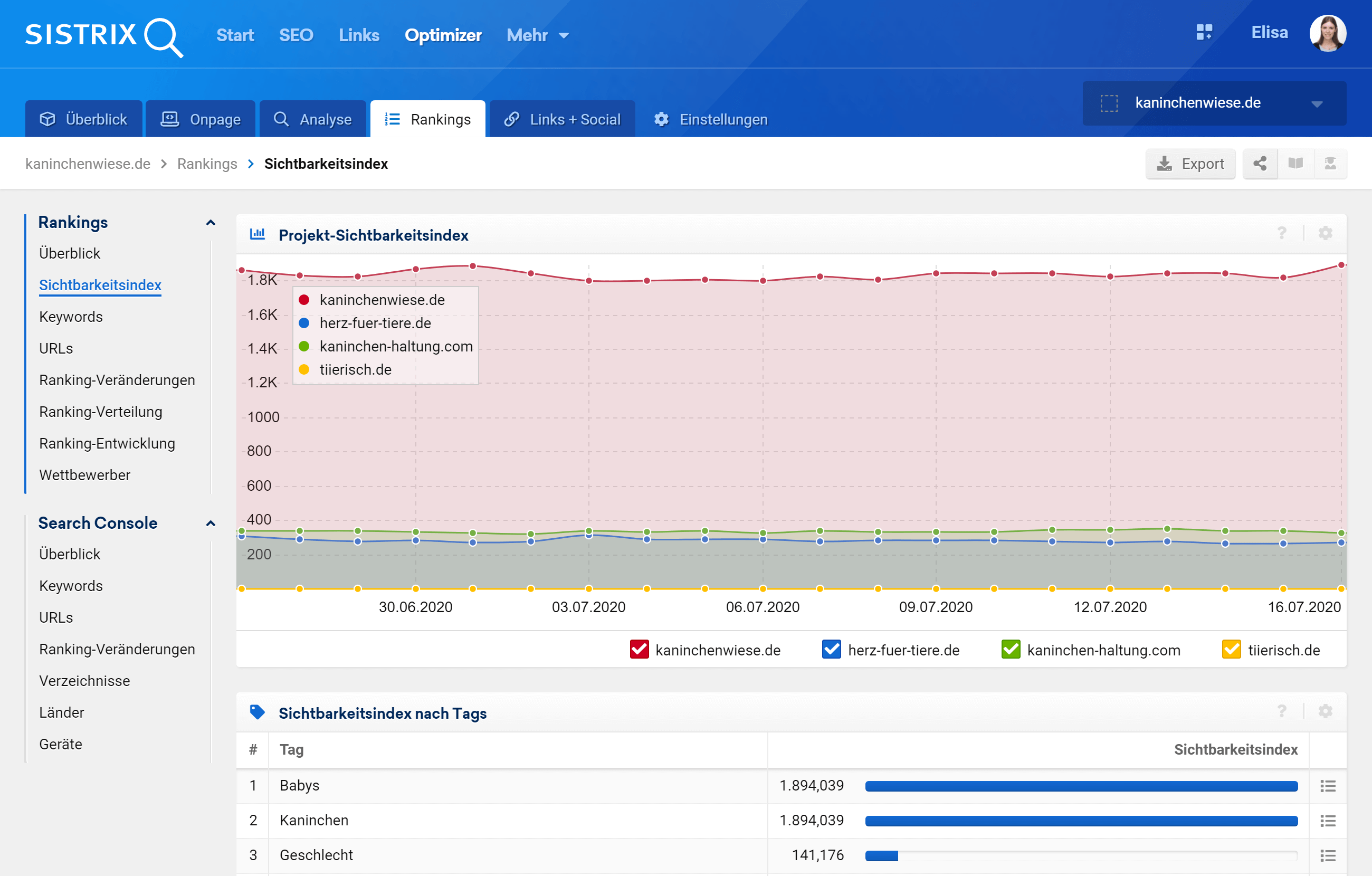Click help question mark for Sichtbarkeitsindex nach Tags
1372x876 pixels.
click(x=1281, y=711)
